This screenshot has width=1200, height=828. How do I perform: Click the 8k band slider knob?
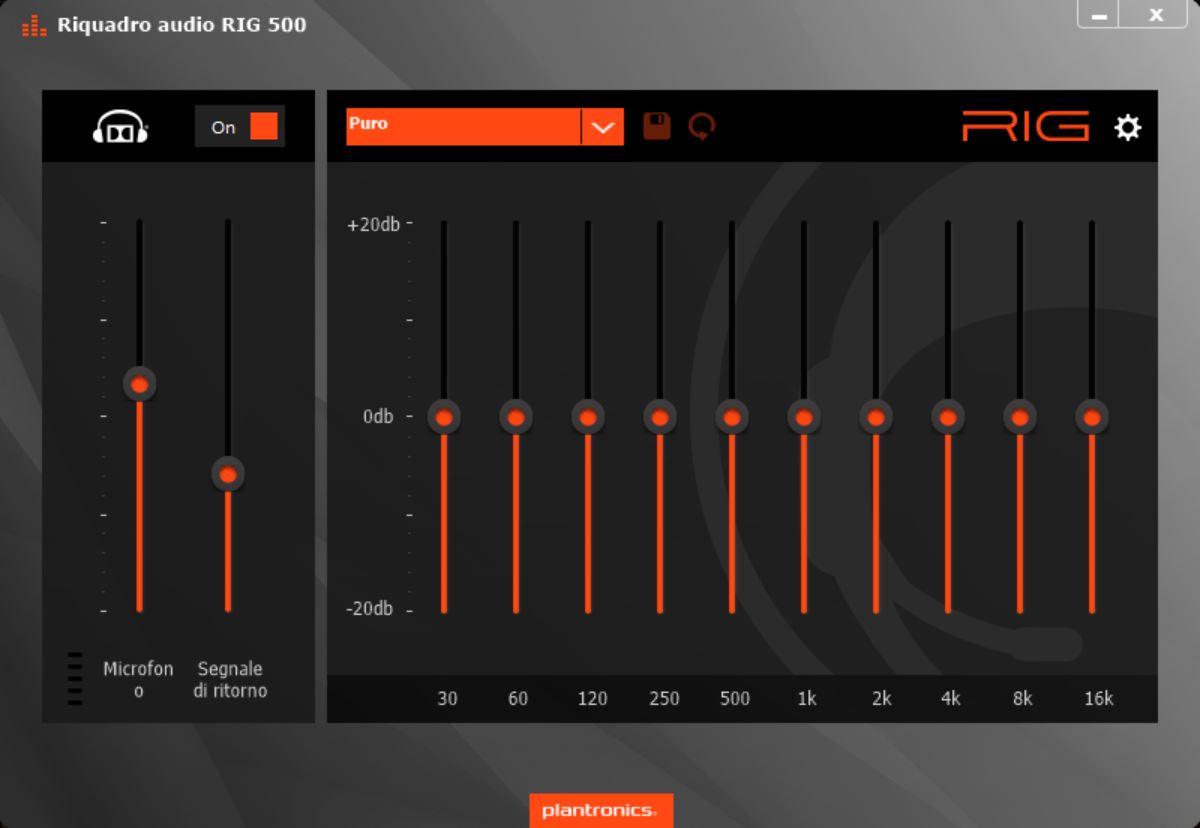point(1020,417)
